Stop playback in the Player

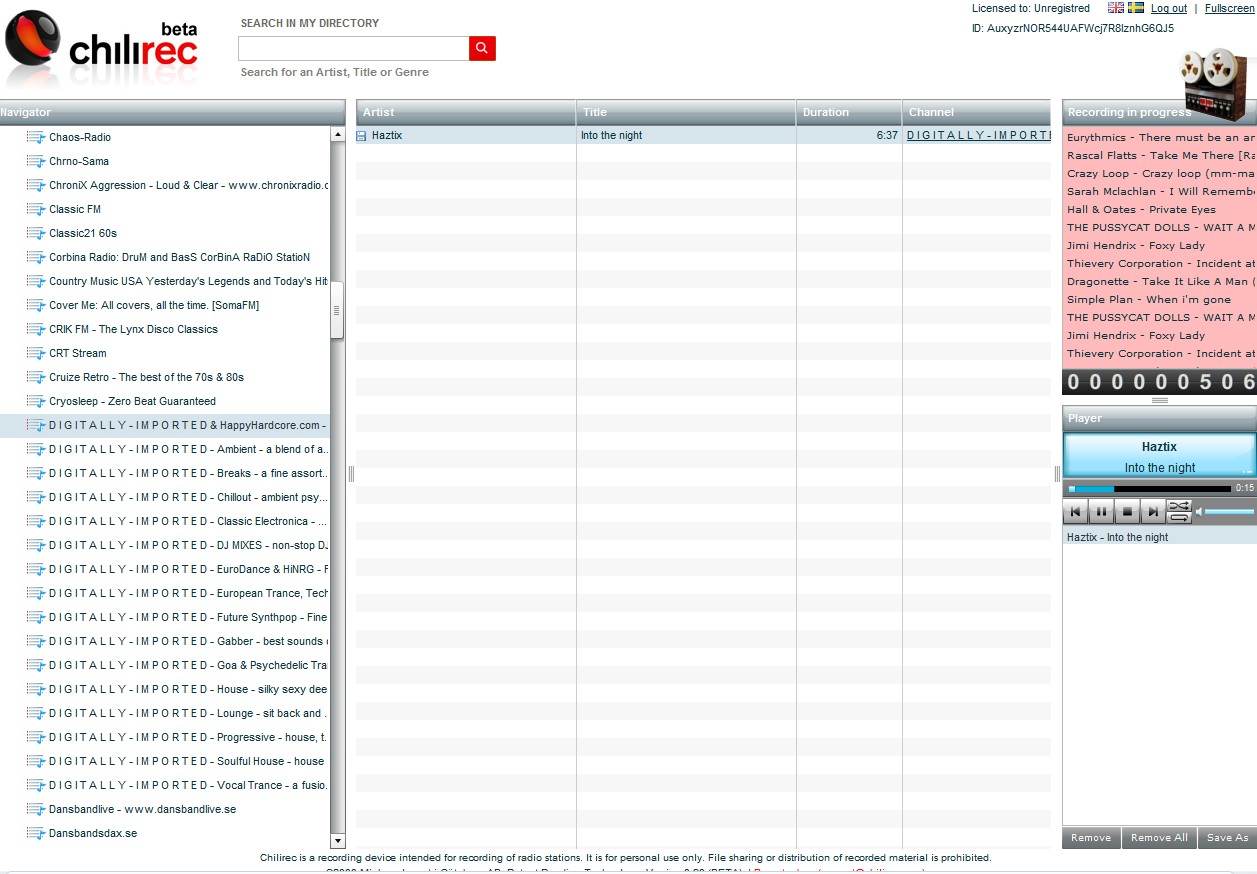1127,511
